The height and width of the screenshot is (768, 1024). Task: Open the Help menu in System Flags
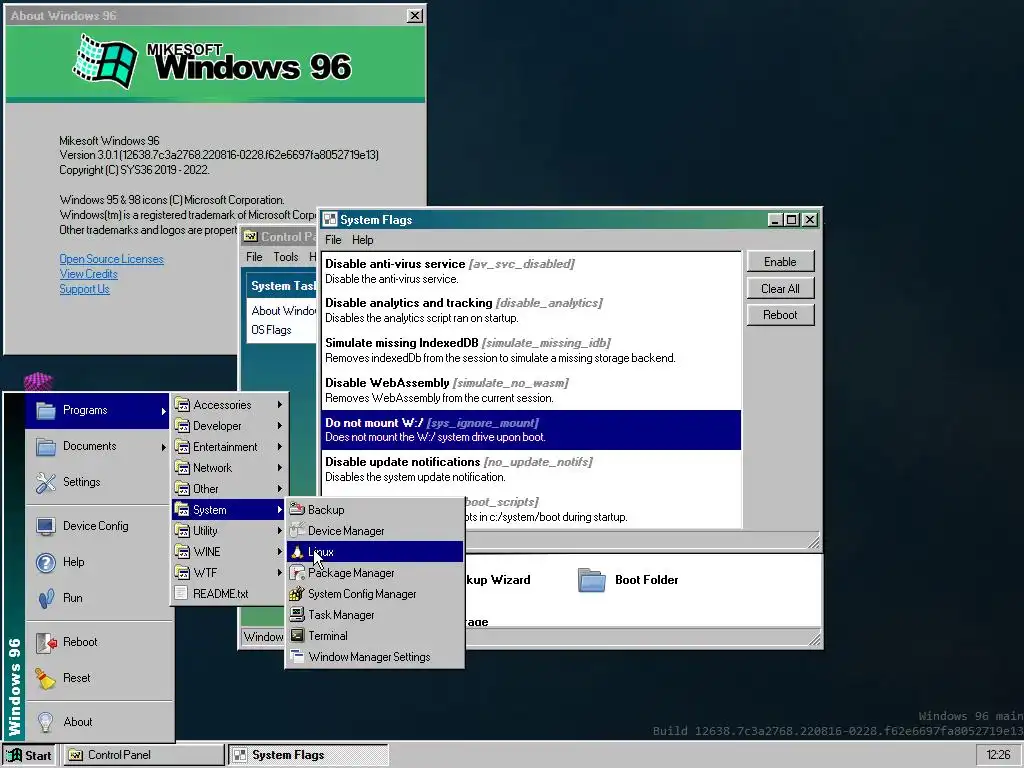[362, 240]
